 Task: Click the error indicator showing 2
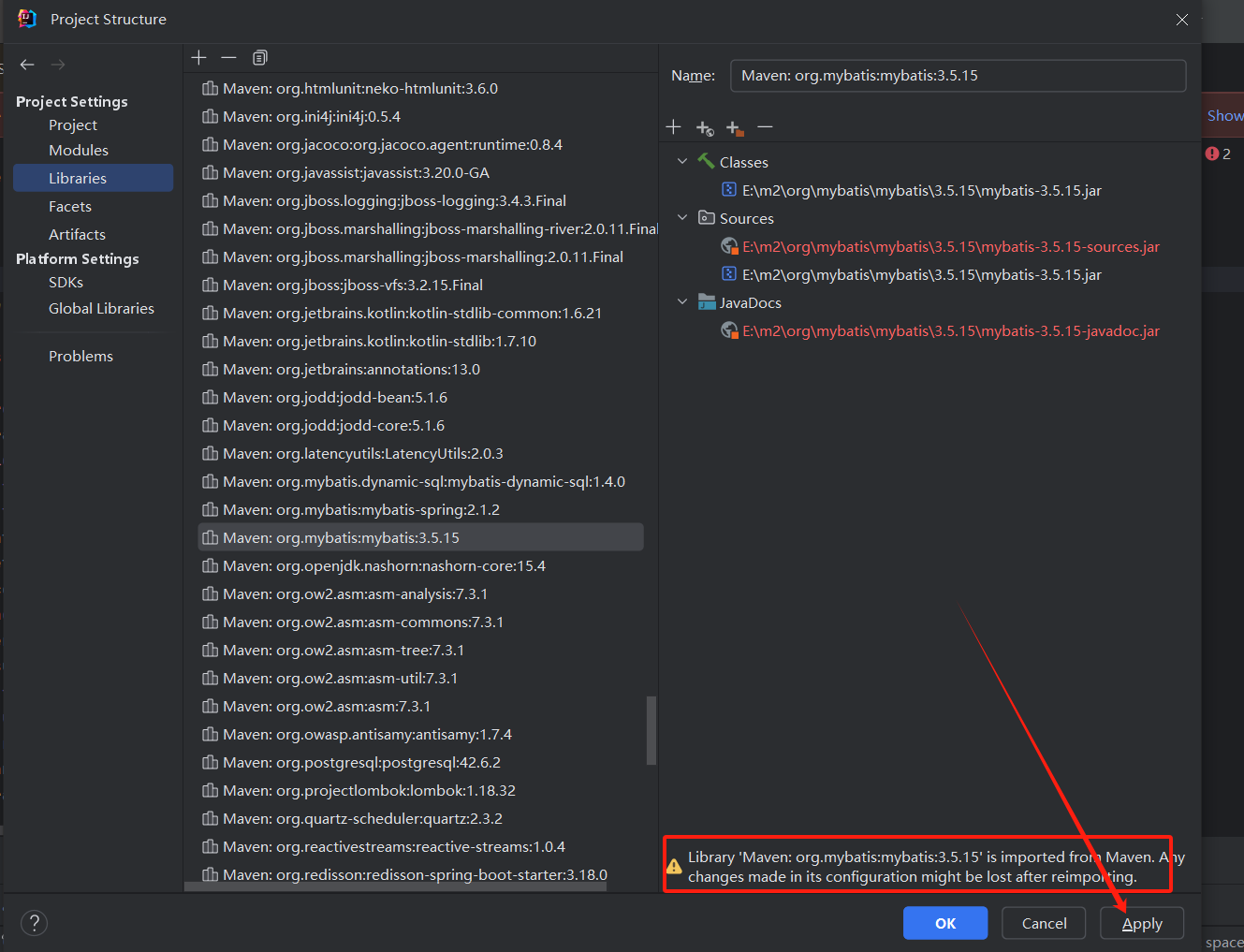click(x=1218, y=154)
